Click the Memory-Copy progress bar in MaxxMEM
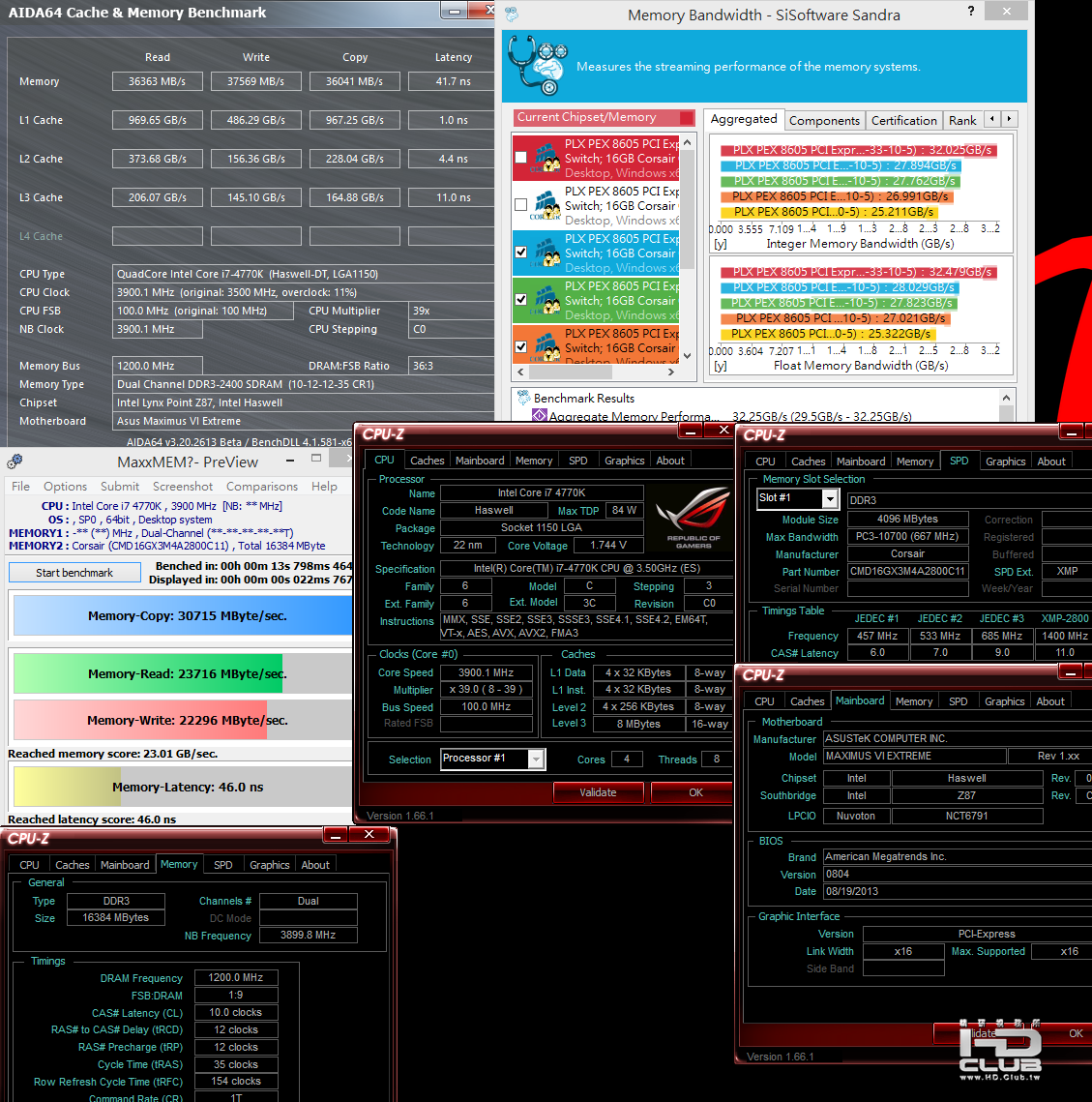 pos(183,615)
